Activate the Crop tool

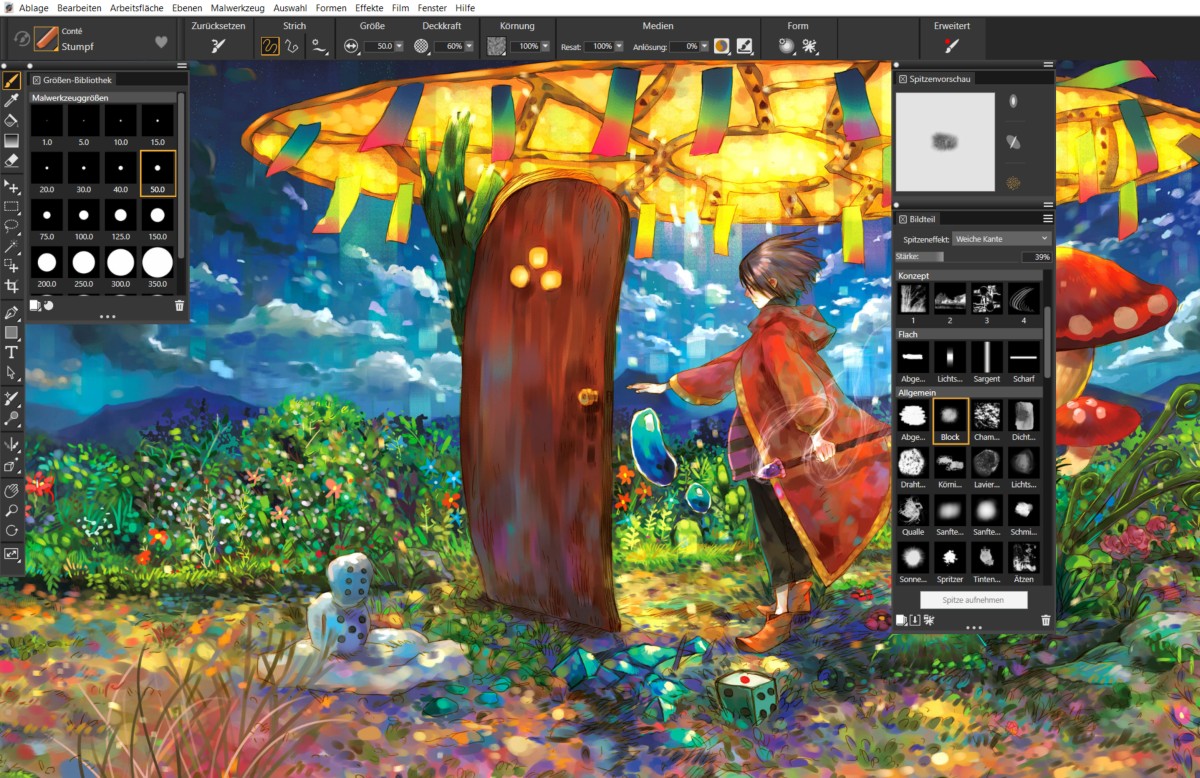click(x=12, y=287)
